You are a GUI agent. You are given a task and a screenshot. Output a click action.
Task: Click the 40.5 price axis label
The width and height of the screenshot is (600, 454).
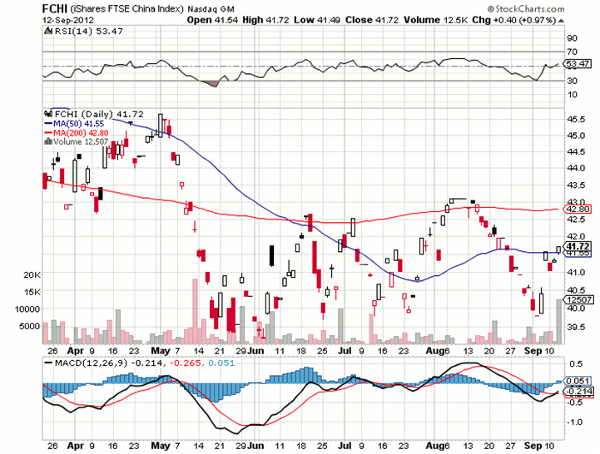click(x=576, y=290)
